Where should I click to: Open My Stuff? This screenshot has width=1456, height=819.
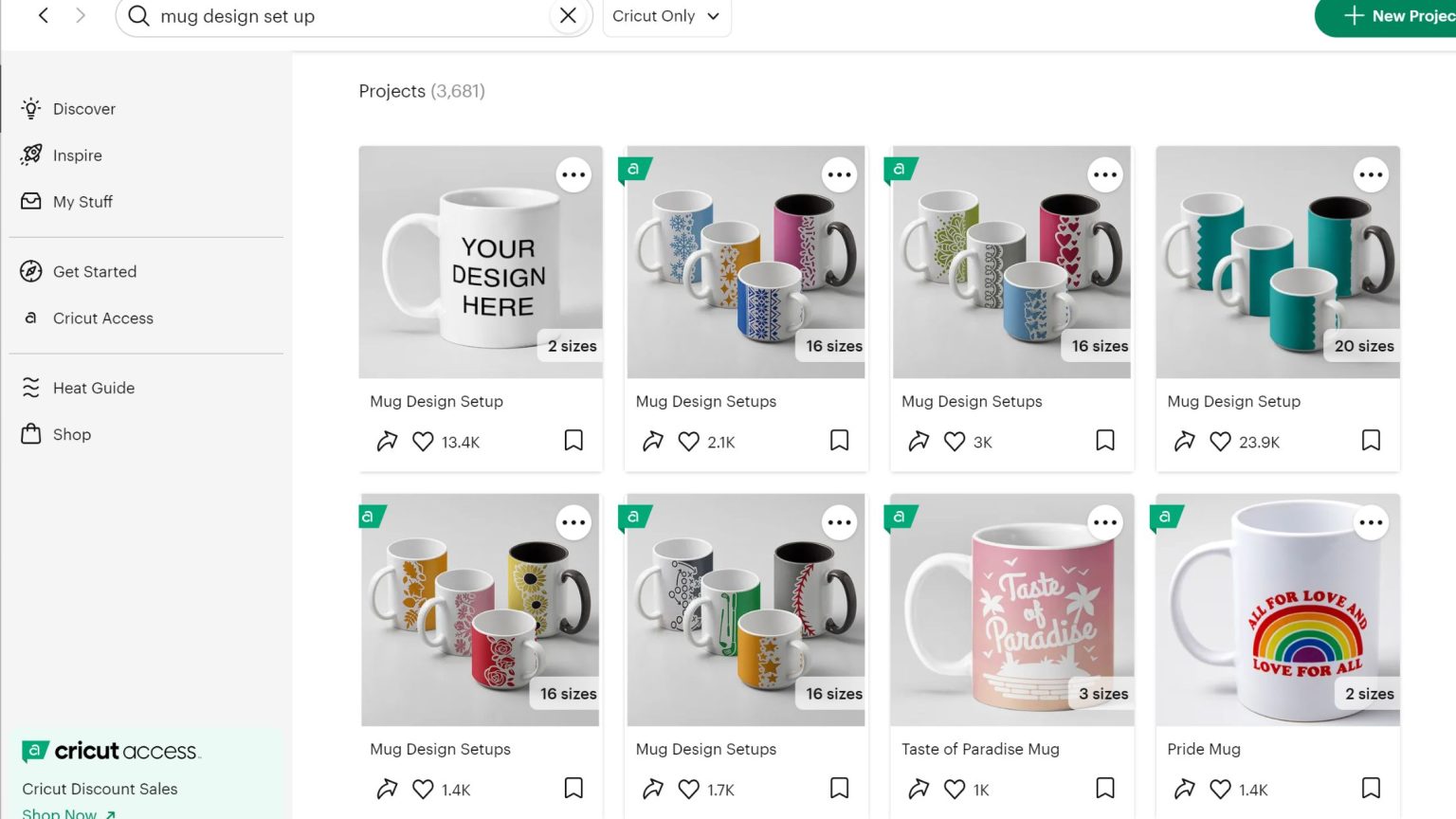point(82,201)
